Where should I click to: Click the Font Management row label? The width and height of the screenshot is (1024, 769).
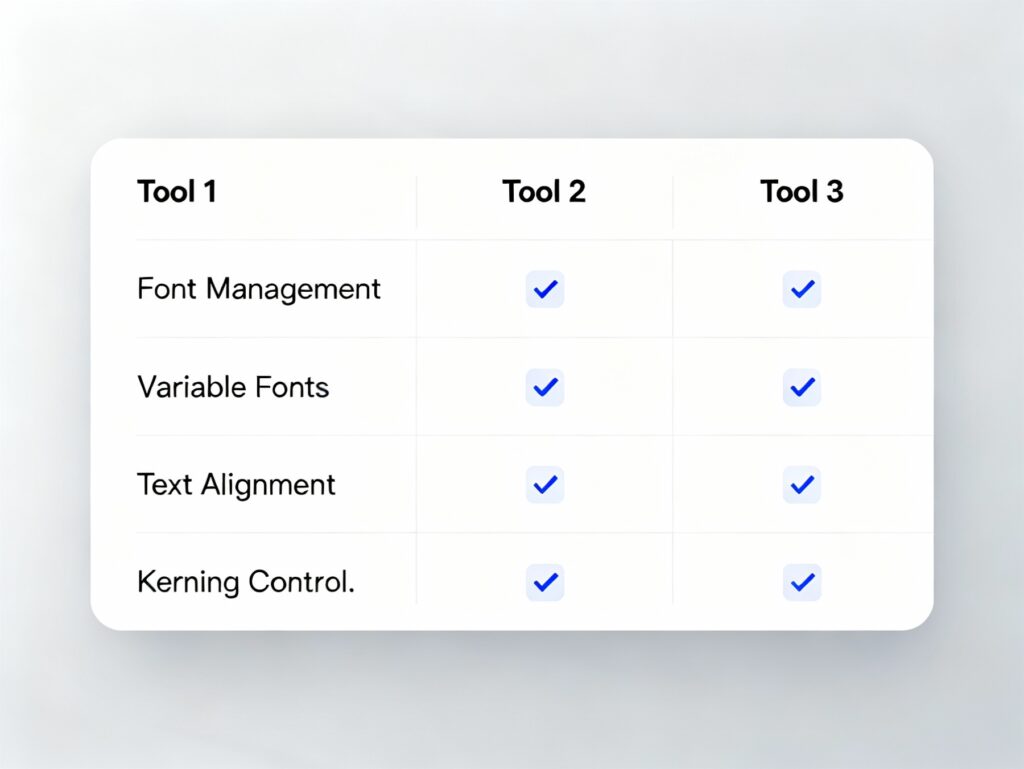coord(259,289)
